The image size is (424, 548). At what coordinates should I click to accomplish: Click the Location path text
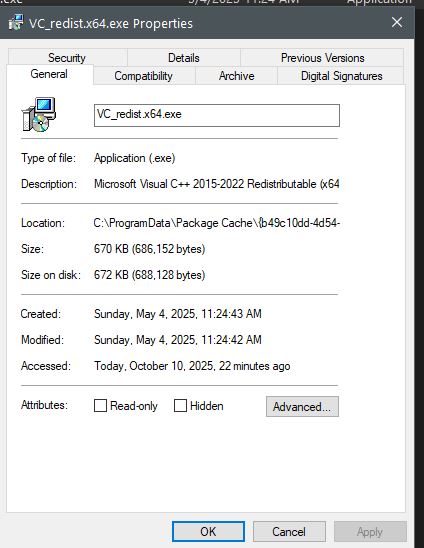coord(217,223)
